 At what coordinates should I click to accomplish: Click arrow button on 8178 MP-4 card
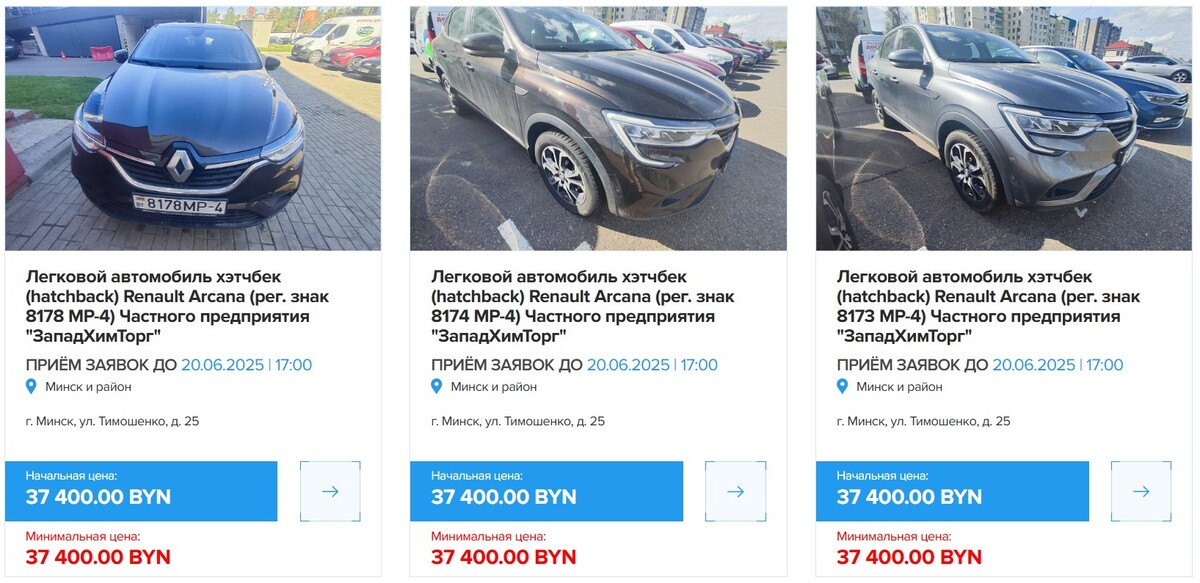pos(330,491)
